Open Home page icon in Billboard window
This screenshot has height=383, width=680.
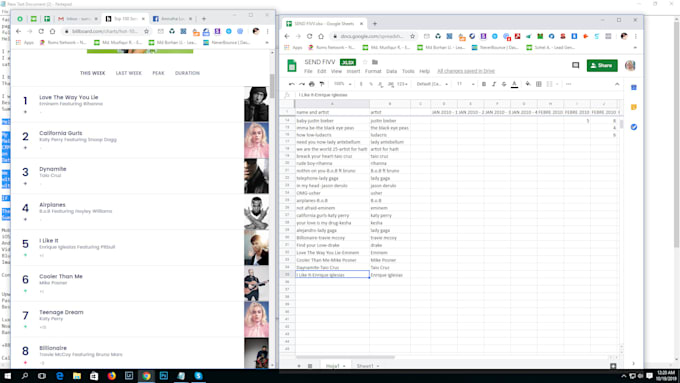(x=52, y=31)
